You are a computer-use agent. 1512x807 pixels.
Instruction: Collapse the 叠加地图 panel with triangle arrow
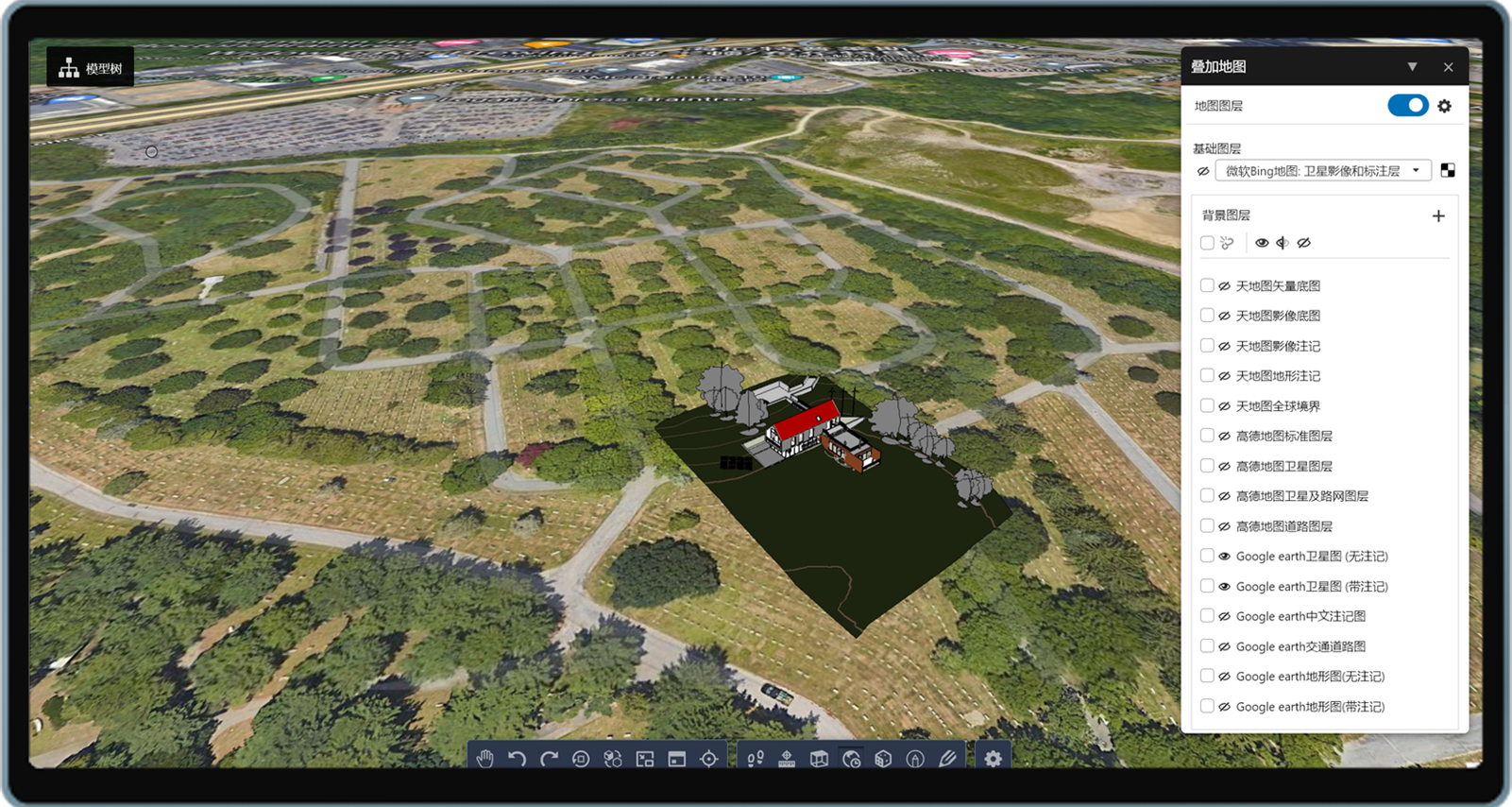(x=1412, y=67)
